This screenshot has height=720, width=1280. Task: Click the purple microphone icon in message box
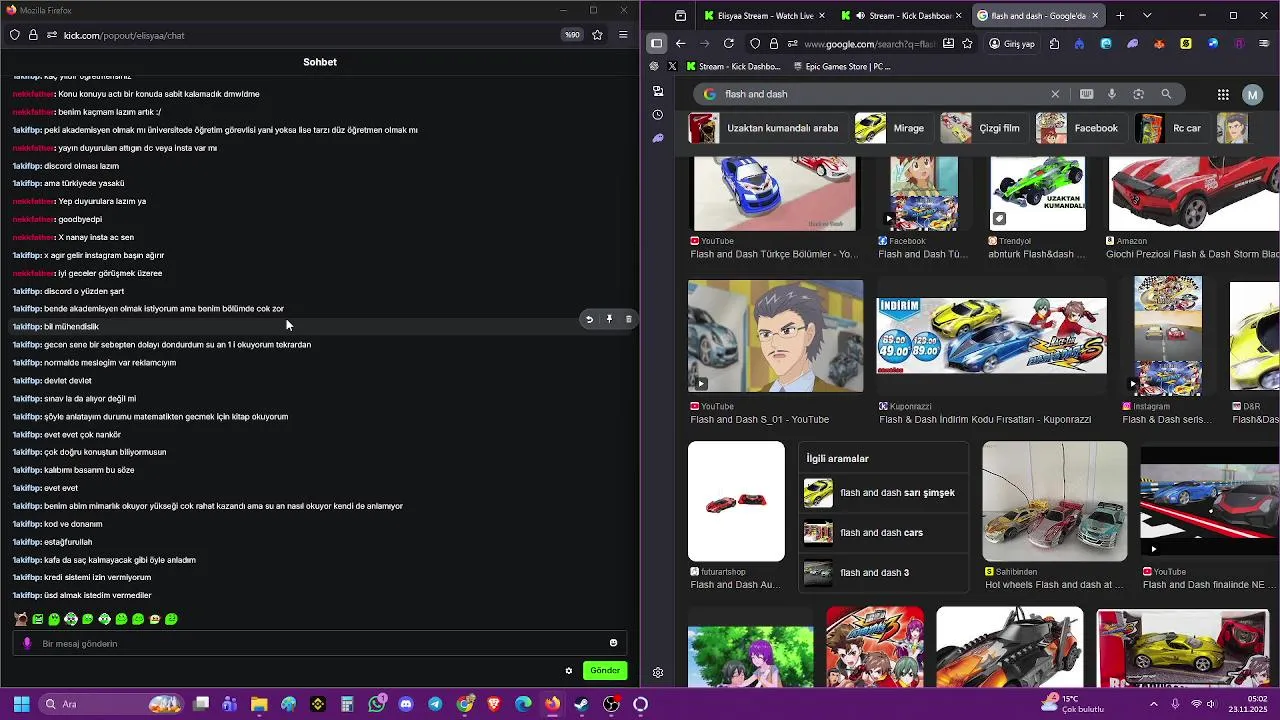[x=27, y=643]
